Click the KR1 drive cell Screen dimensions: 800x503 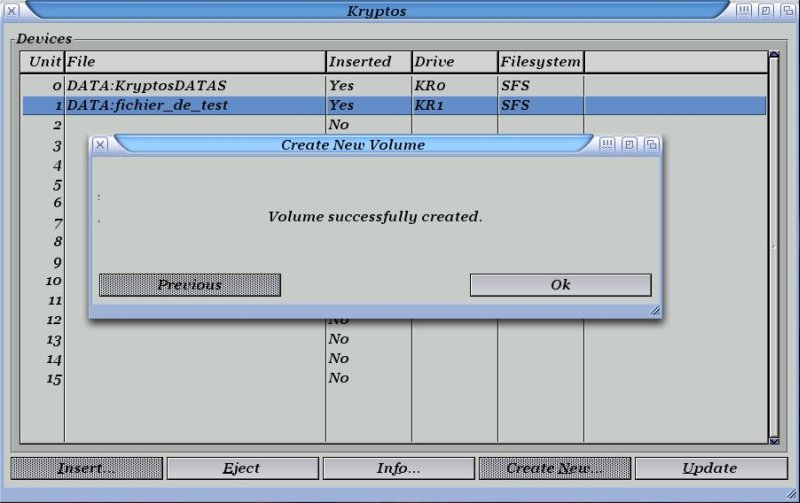pyautogui.click(x=429, y=106)
